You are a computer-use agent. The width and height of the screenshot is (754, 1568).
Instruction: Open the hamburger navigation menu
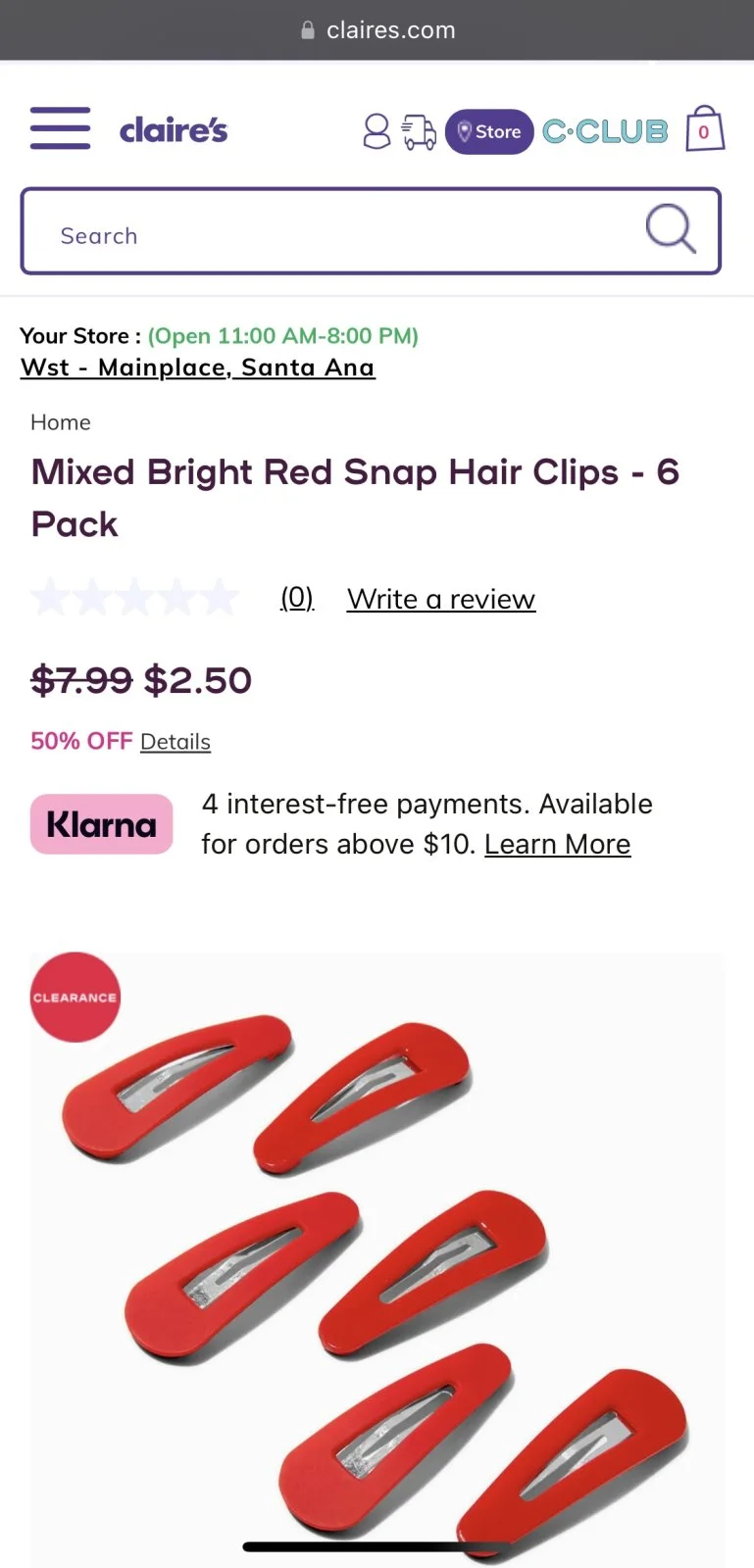pyautogui.click(x=60, y=129)
